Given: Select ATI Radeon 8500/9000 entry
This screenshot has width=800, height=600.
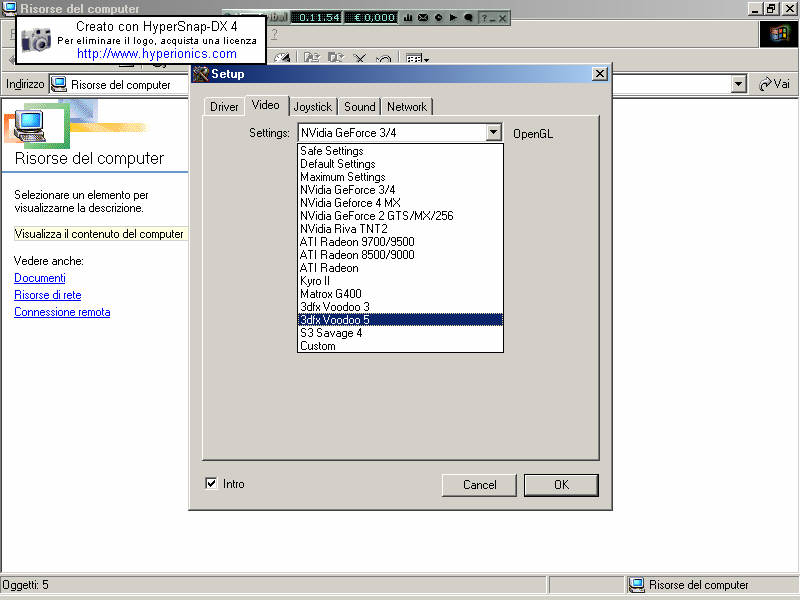Looking at the screenshot, I should pyautogui.click(x=400, y=255).
